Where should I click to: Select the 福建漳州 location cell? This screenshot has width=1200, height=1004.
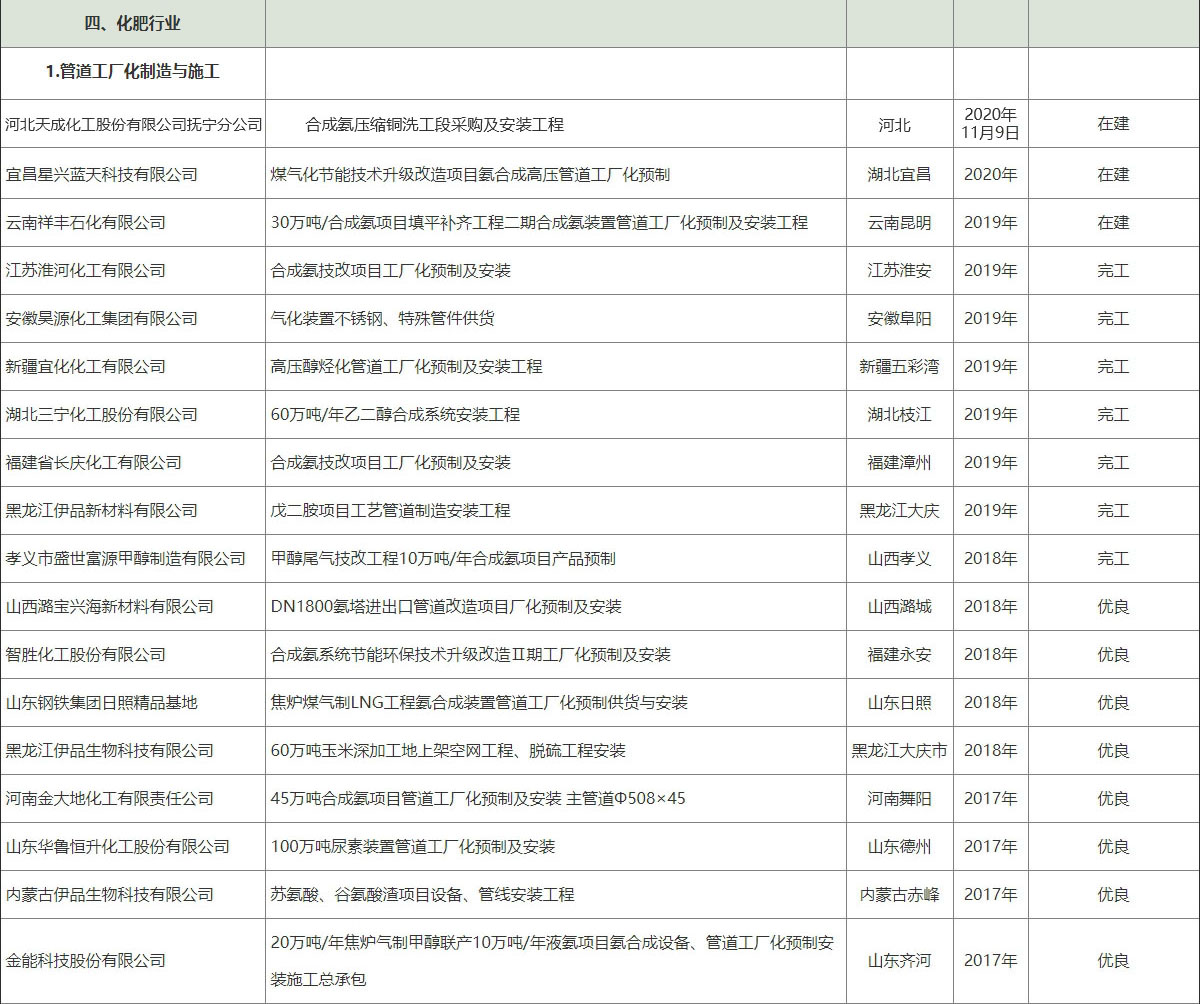pos(899,462)
